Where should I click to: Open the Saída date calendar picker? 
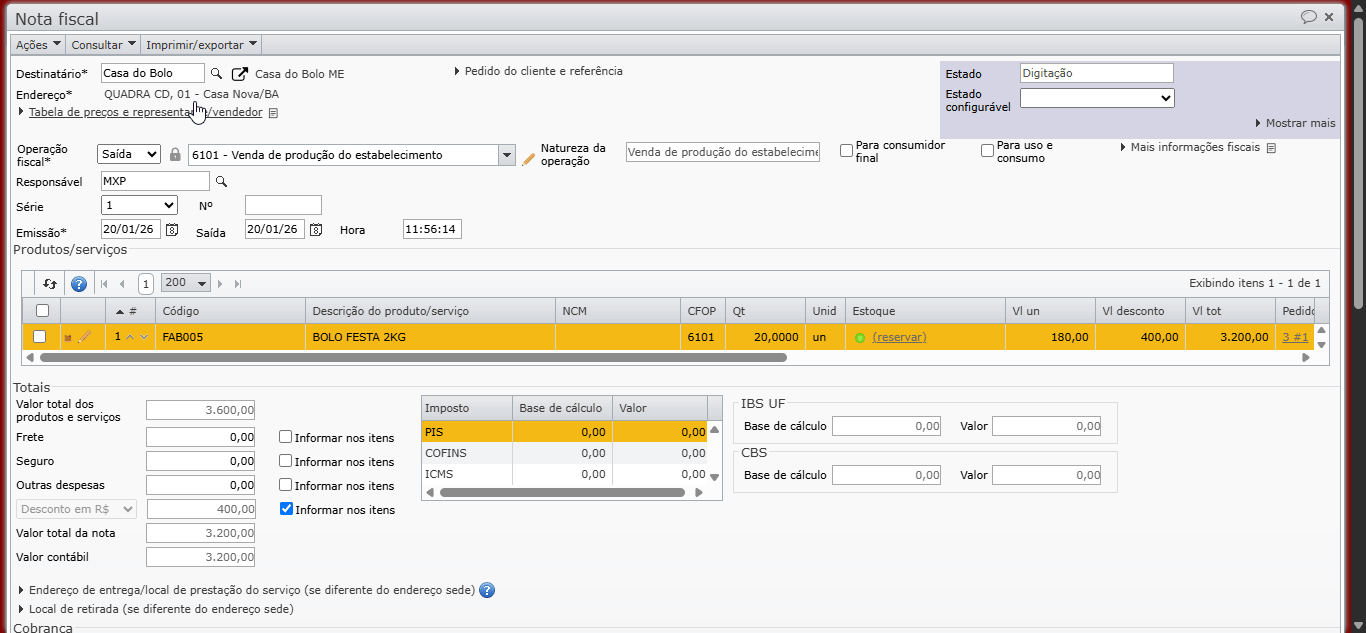[316, 230]
